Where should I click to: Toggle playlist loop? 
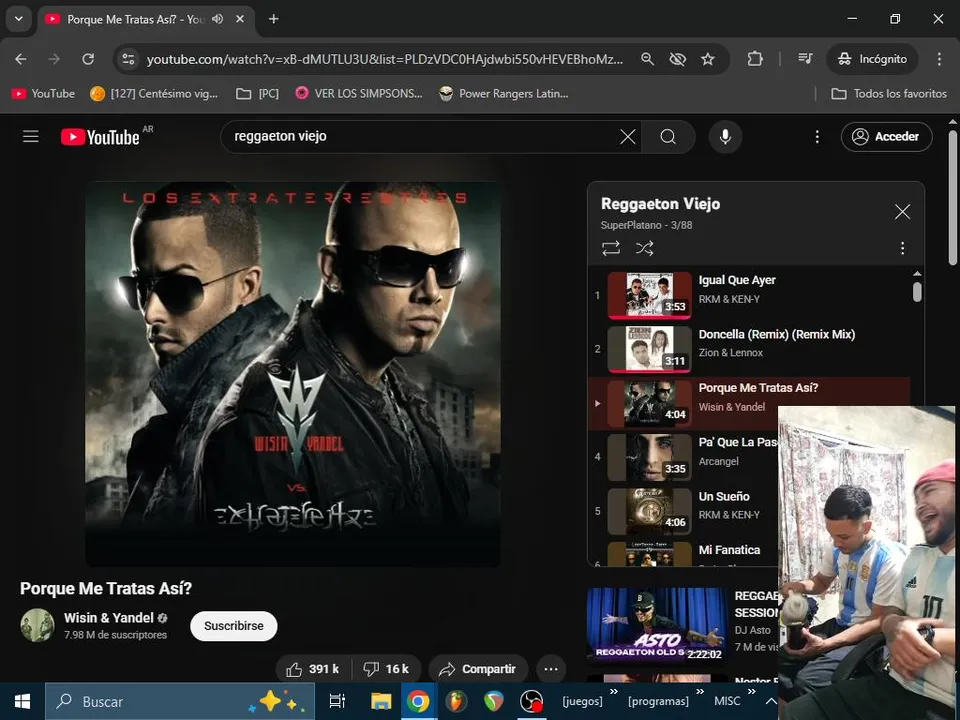tap(611, 248)
